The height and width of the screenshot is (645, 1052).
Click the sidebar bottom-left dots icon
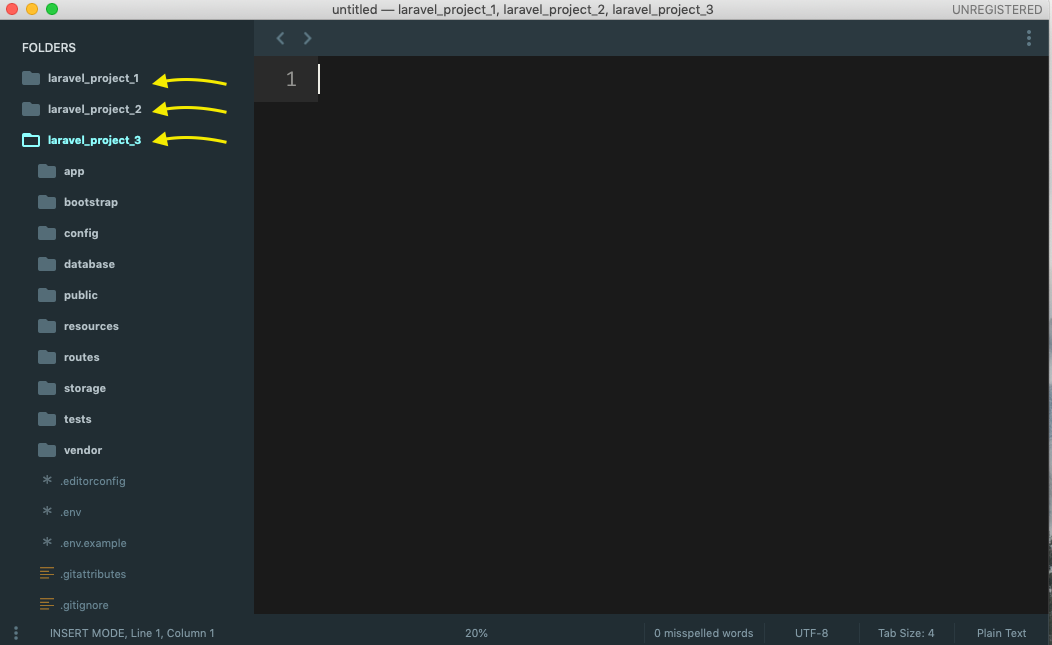15,633
